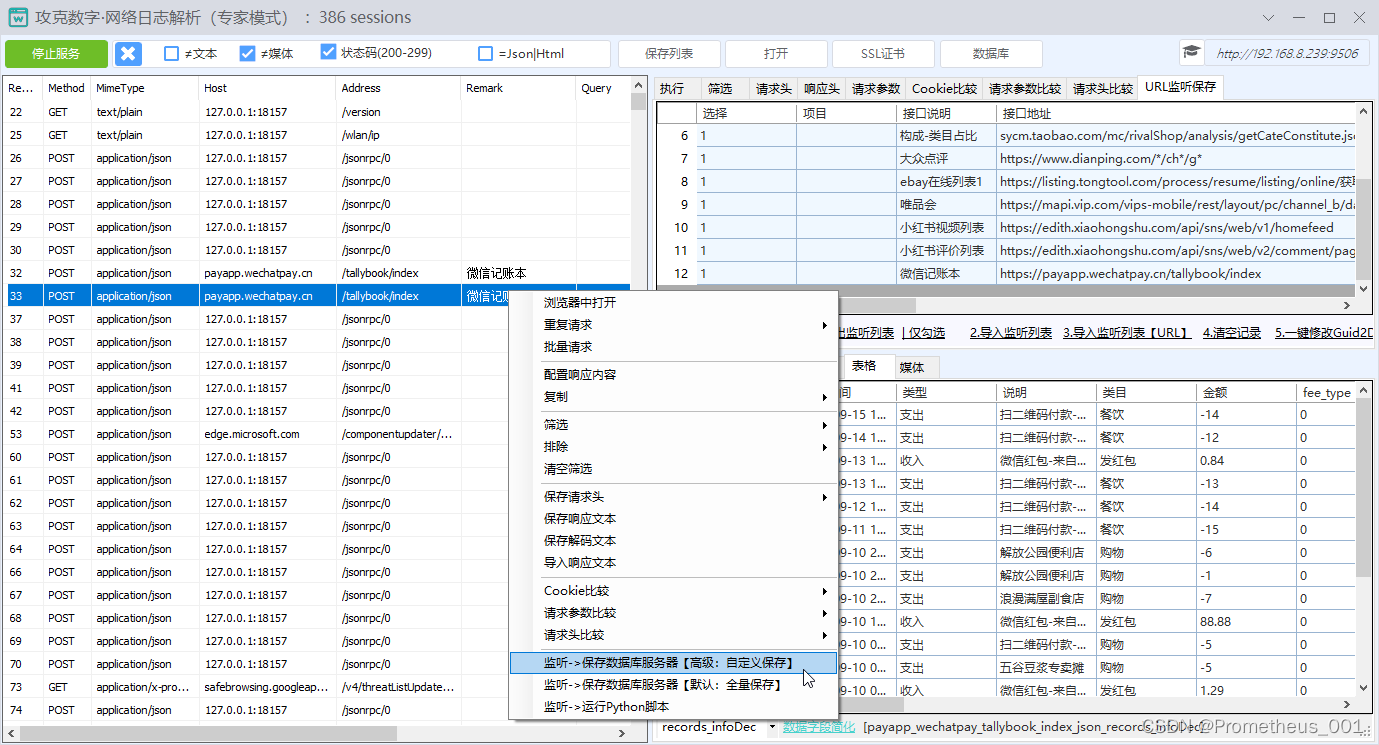Click the 2.导入监听列表 link
The width and height of the screenshot is (1379, 745).
[1011, 333]
